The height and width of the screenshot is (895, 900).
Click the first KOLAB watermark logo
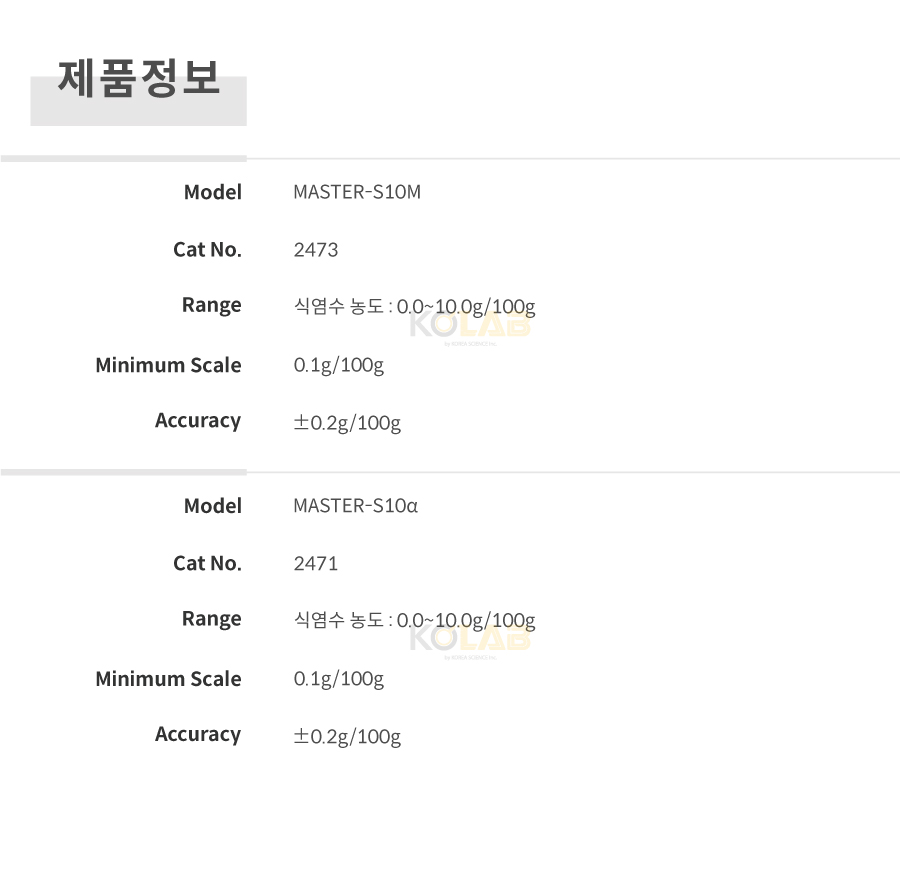tap(470, 328)
